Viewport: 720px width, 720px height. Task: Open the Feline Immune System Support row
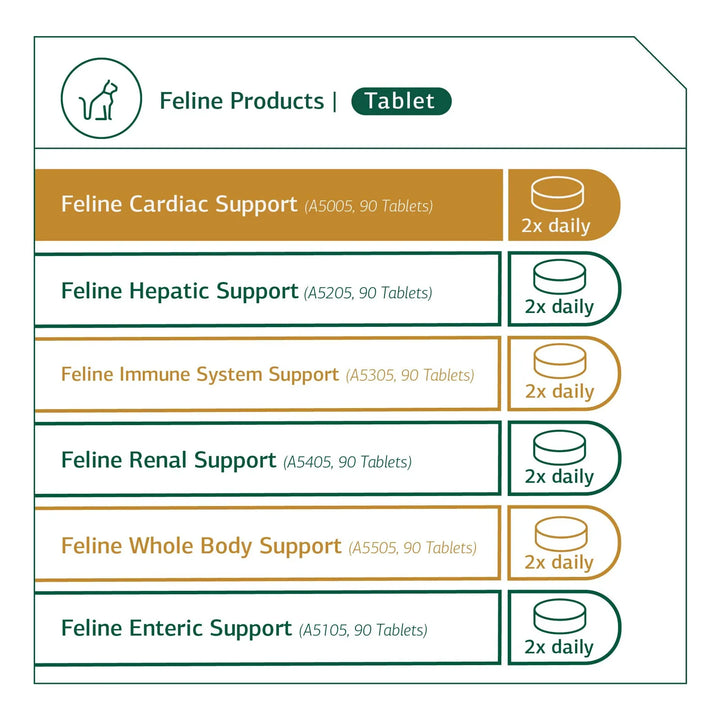(x=268, y=374)
